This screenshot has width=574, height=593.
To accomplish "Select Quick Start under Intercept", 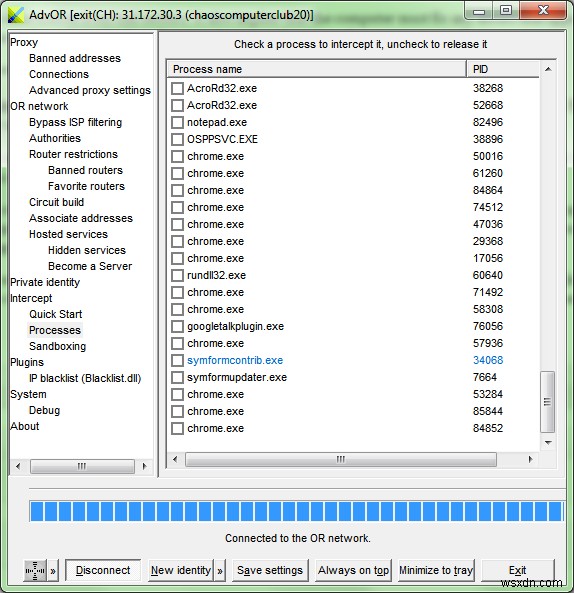I will click(56, 314).
